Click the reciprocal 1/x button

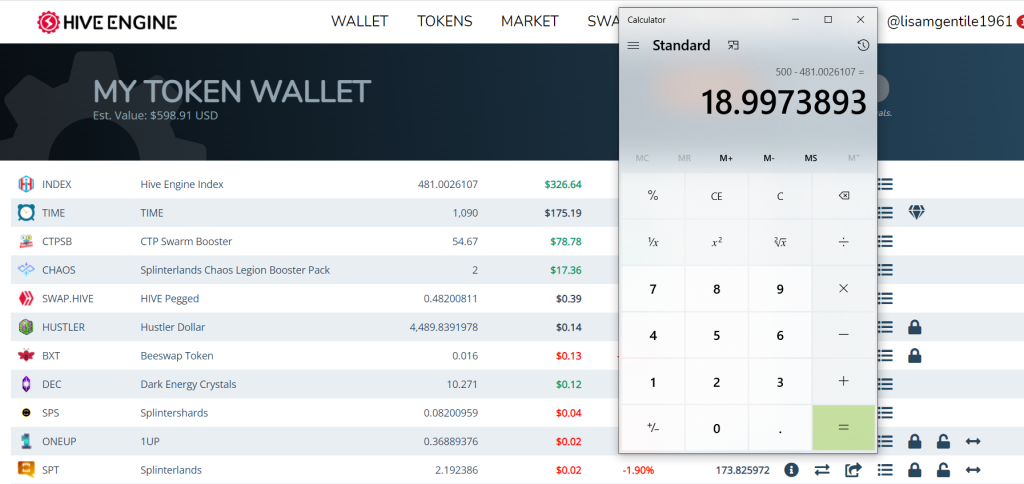652,242
